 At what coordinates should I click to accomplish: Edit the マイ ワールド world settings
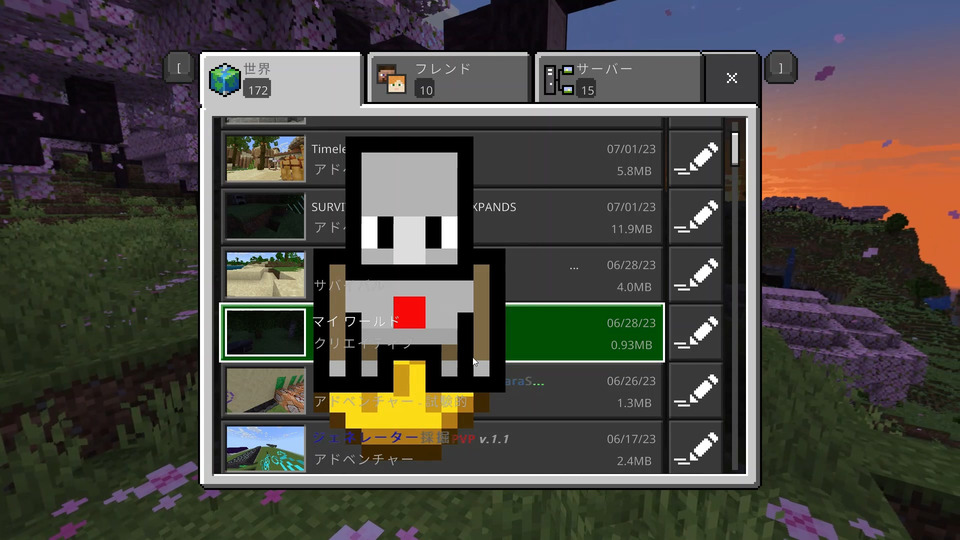696,333
